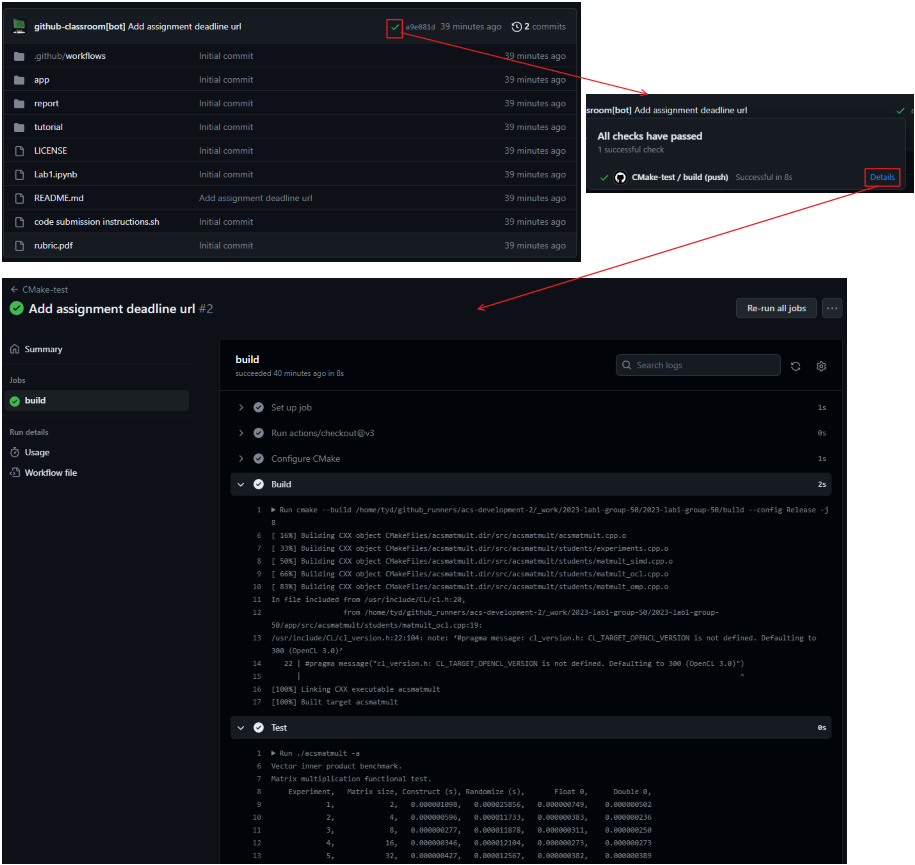Open the Workflow file view
The image size is (915, 865).
tap(51, 473)
